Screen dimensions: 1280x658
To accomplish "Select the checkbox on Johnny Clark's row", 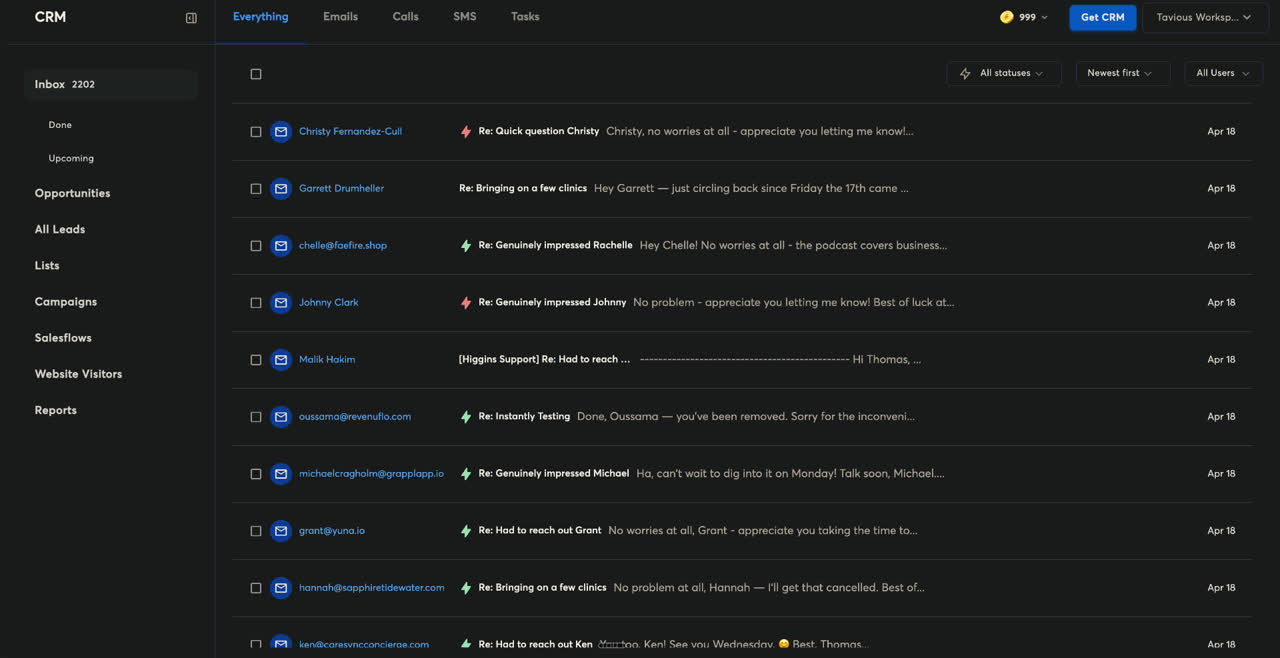I will [x=255, y=302].
